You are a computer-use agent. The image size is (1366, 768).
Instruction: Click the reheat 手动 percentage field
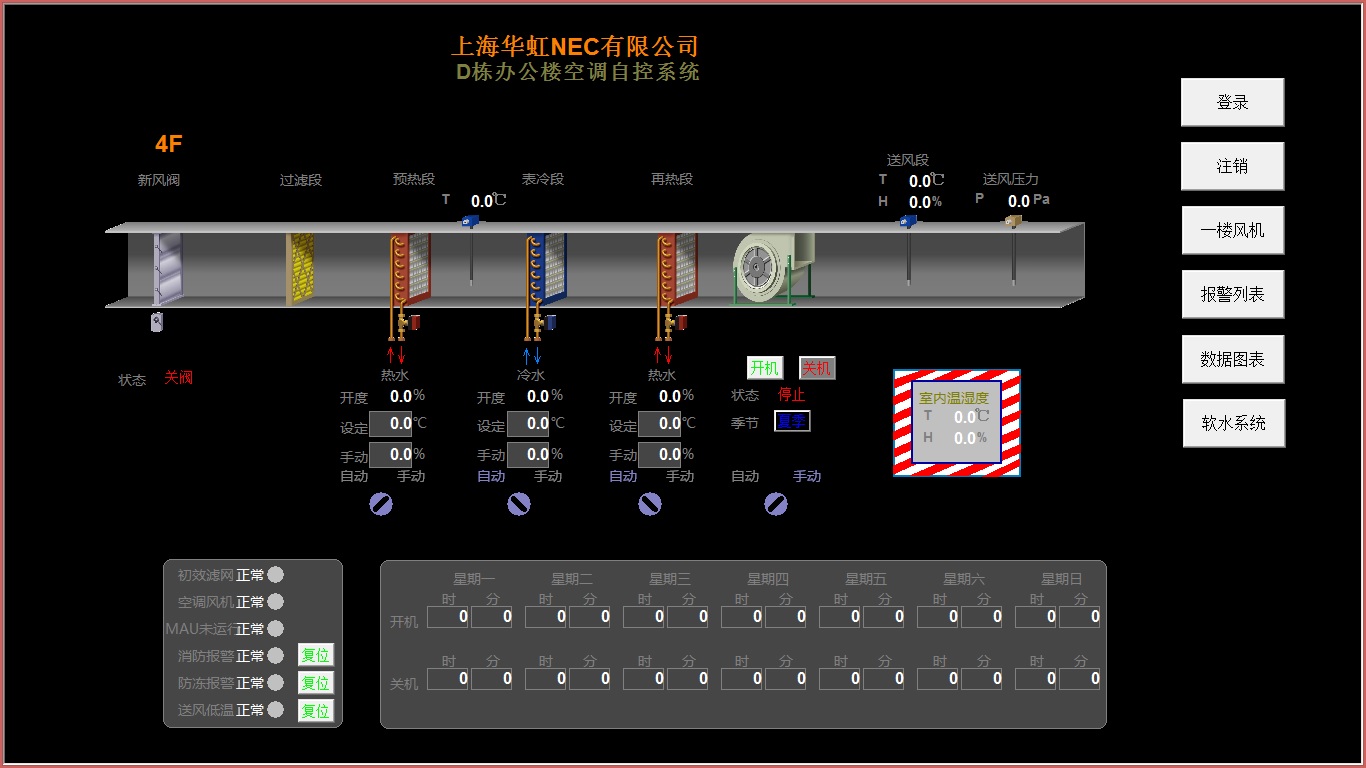660,455
